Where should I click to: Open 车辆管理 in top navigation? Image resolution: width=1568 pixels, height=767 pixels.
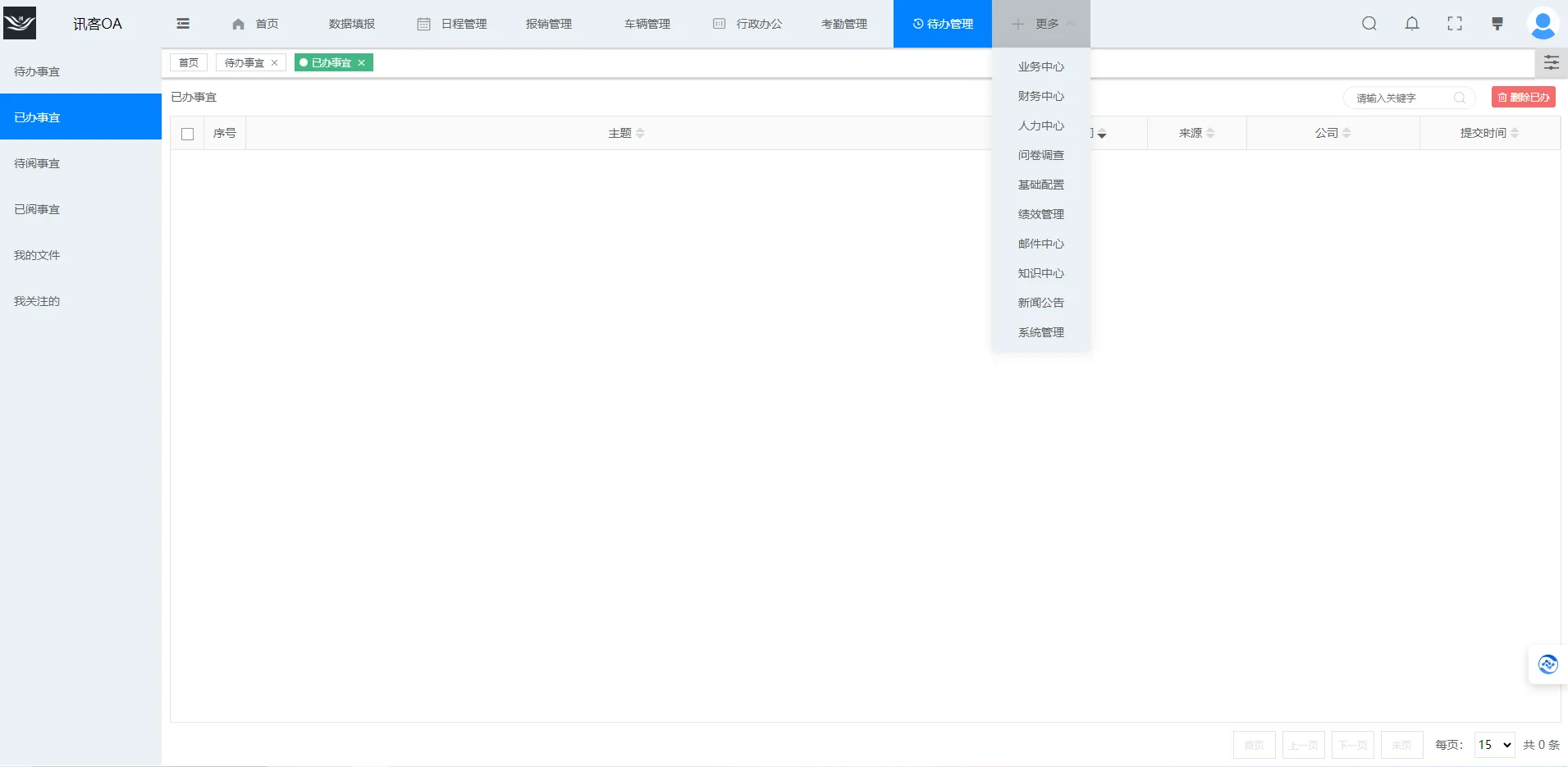647,24
